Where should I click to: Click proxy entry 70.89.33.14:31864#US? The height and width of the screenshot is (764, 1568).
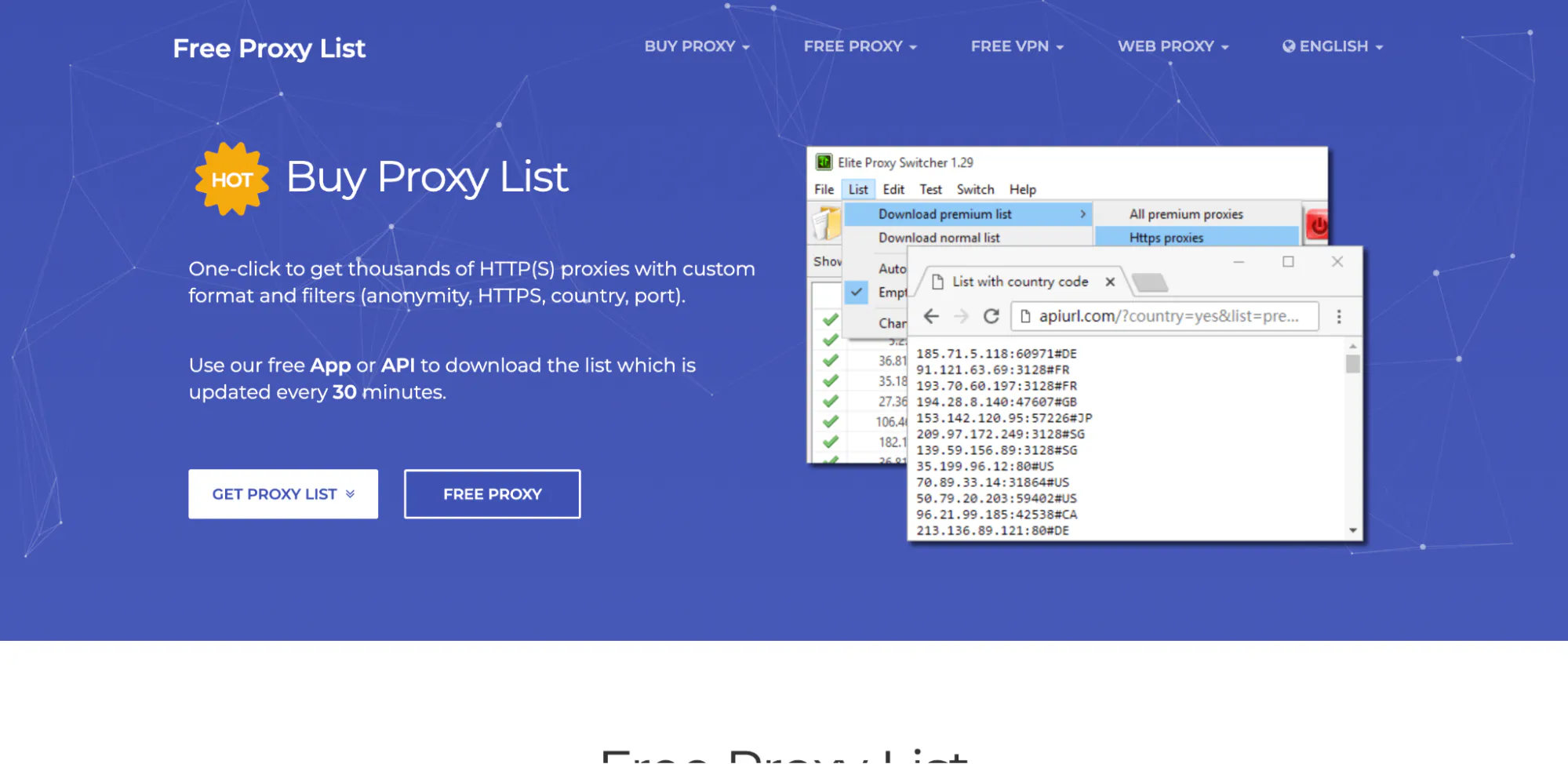tap(992, 482)
